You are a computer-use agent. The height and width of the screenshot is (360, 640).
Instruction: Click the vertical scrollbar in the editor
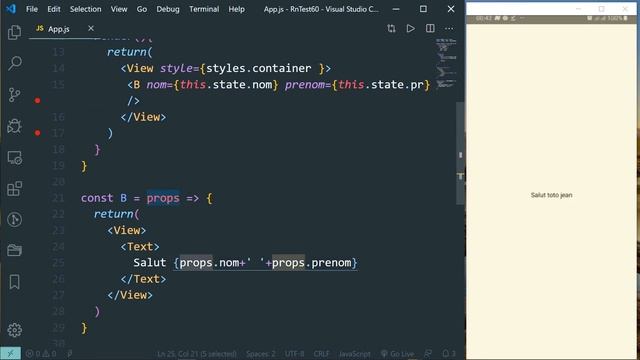pyautogui.click(x=460, y=153)
